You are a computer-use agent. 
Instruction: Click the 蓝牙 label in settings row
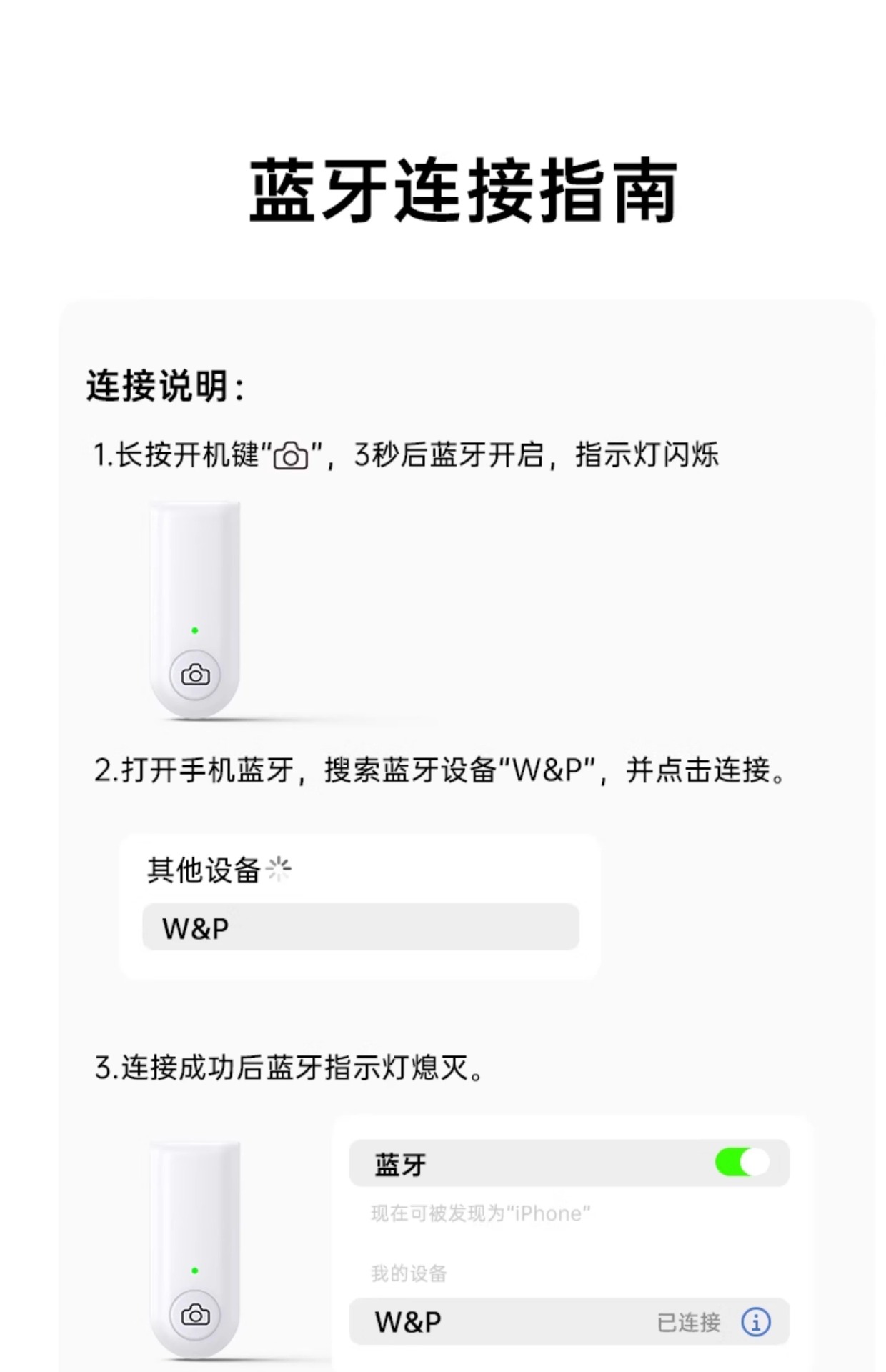pos(400,1164)
